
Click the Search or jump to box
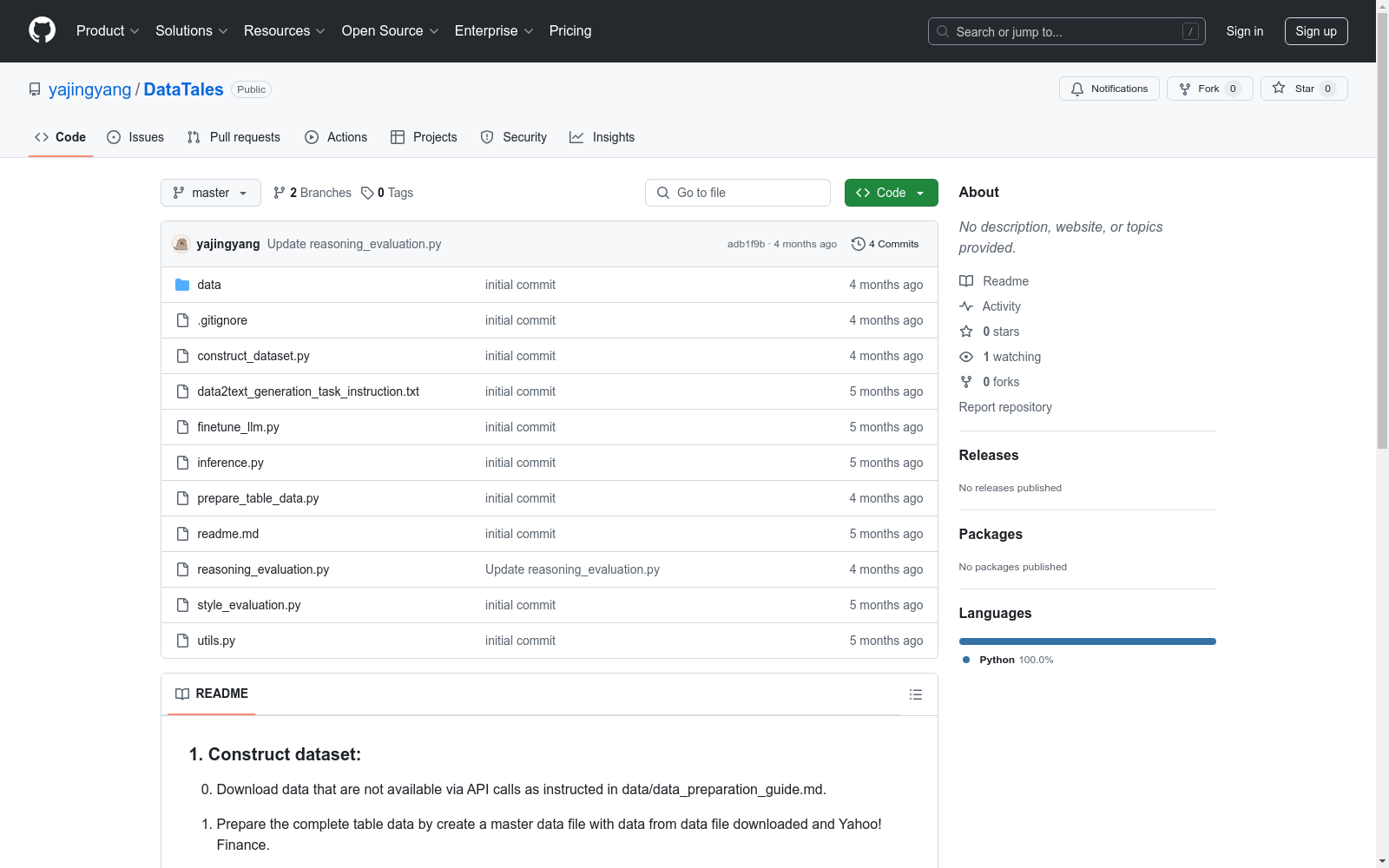pos(1066,31)
